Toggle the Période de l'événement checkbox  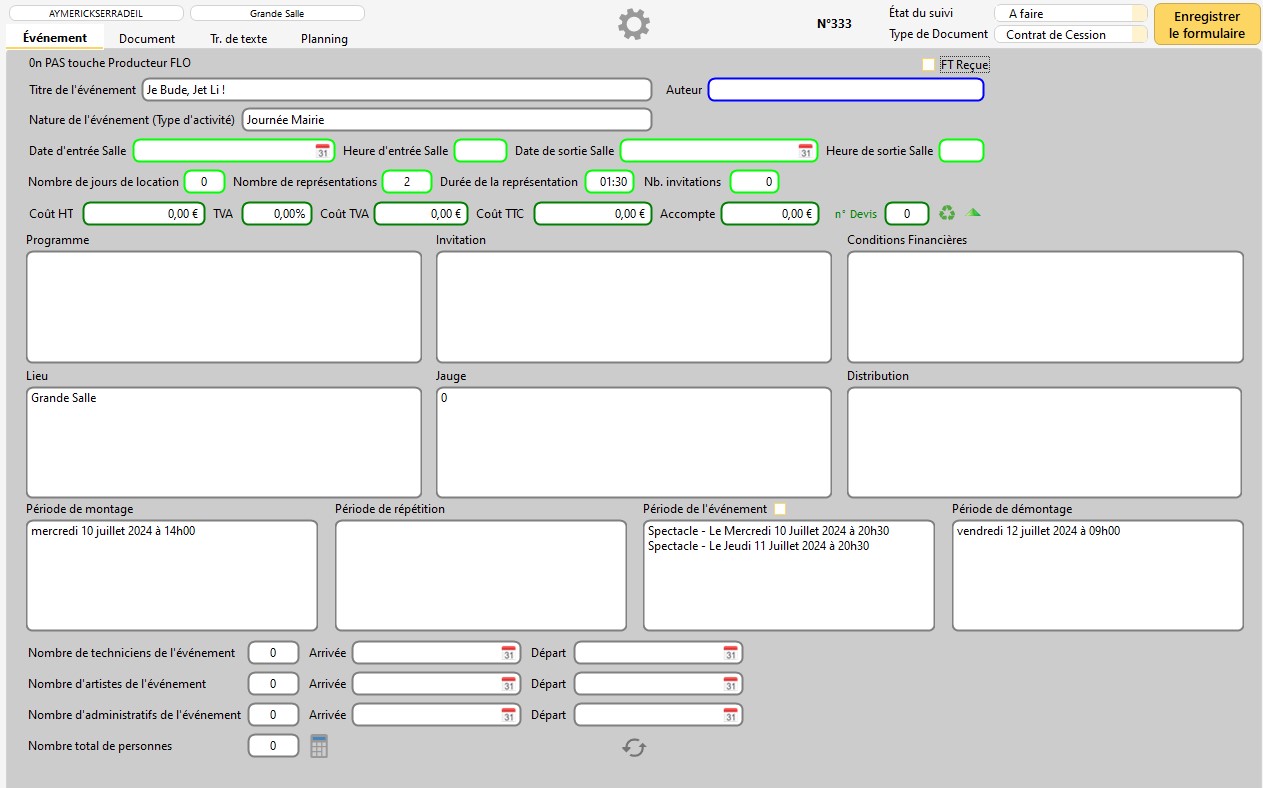780,509
